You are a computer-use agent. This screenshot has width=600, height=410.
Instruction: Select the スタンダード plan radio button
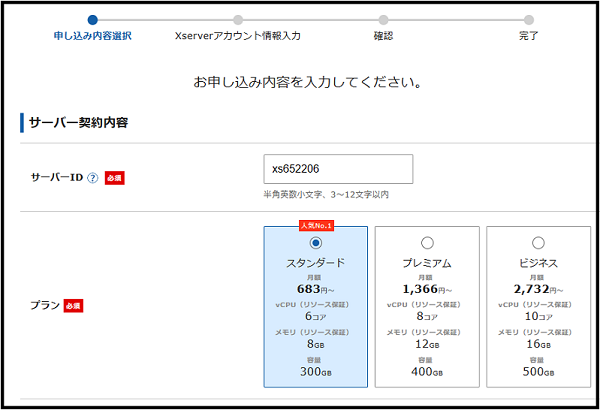(315, 243)
